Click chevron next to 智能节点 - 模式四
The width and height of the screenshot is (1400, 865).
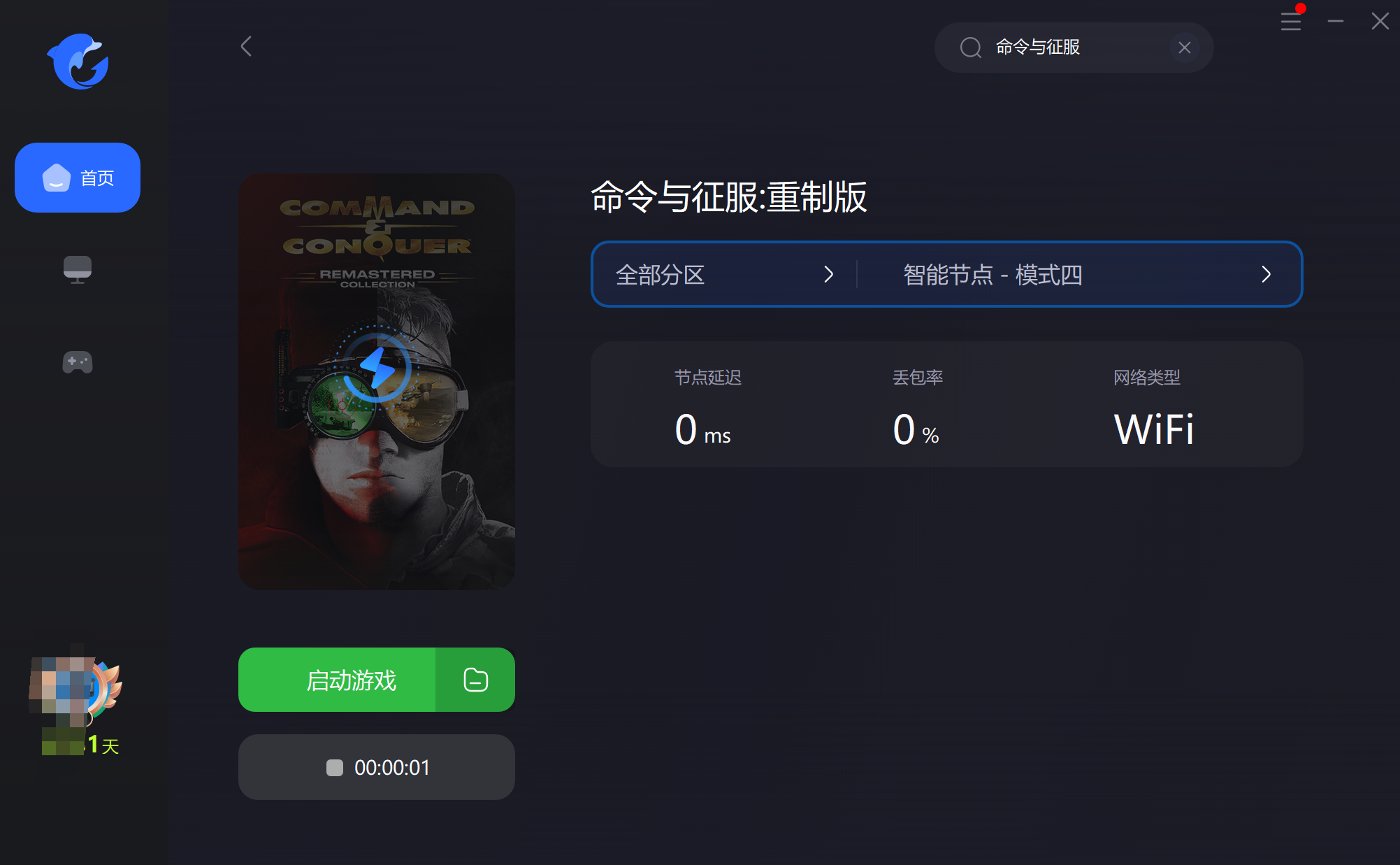click(x=1266, y=274)
